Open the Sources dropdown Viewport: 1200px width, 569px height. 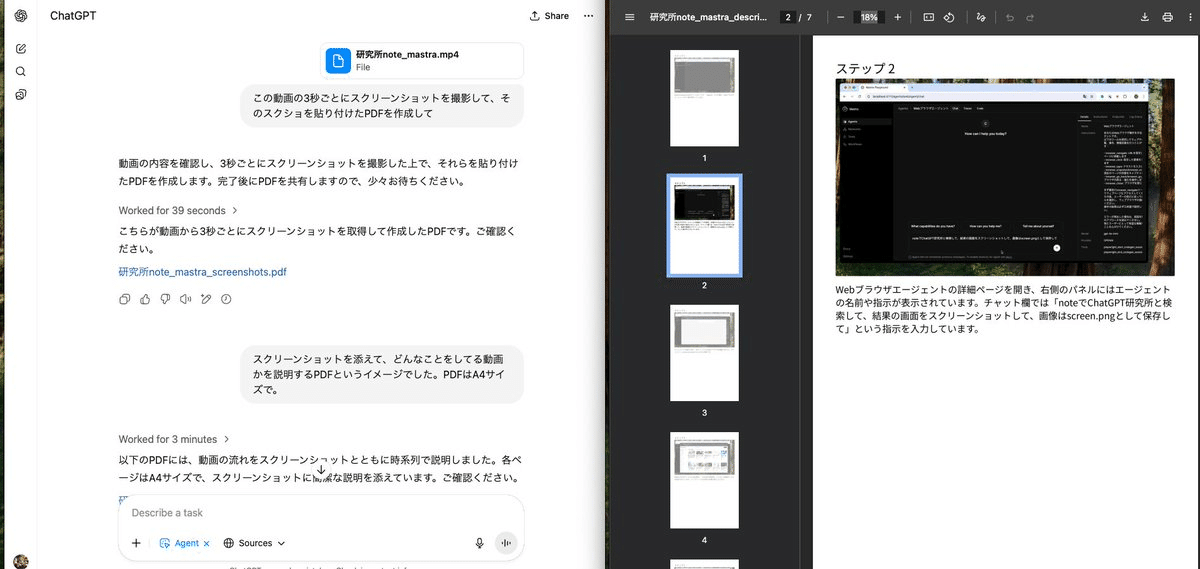(255, 543)
